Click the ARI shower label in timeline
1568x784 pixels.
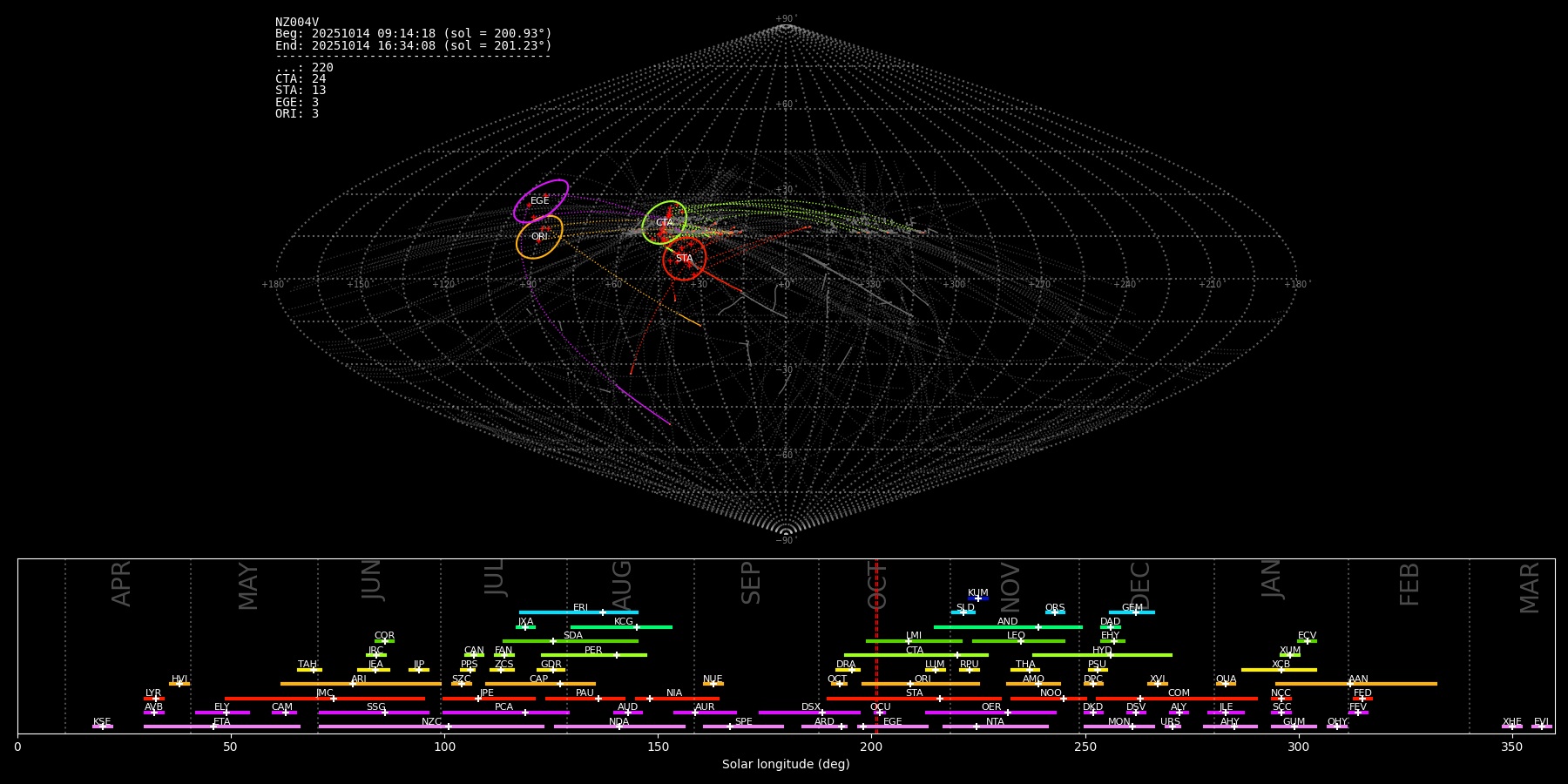point(359,679)
